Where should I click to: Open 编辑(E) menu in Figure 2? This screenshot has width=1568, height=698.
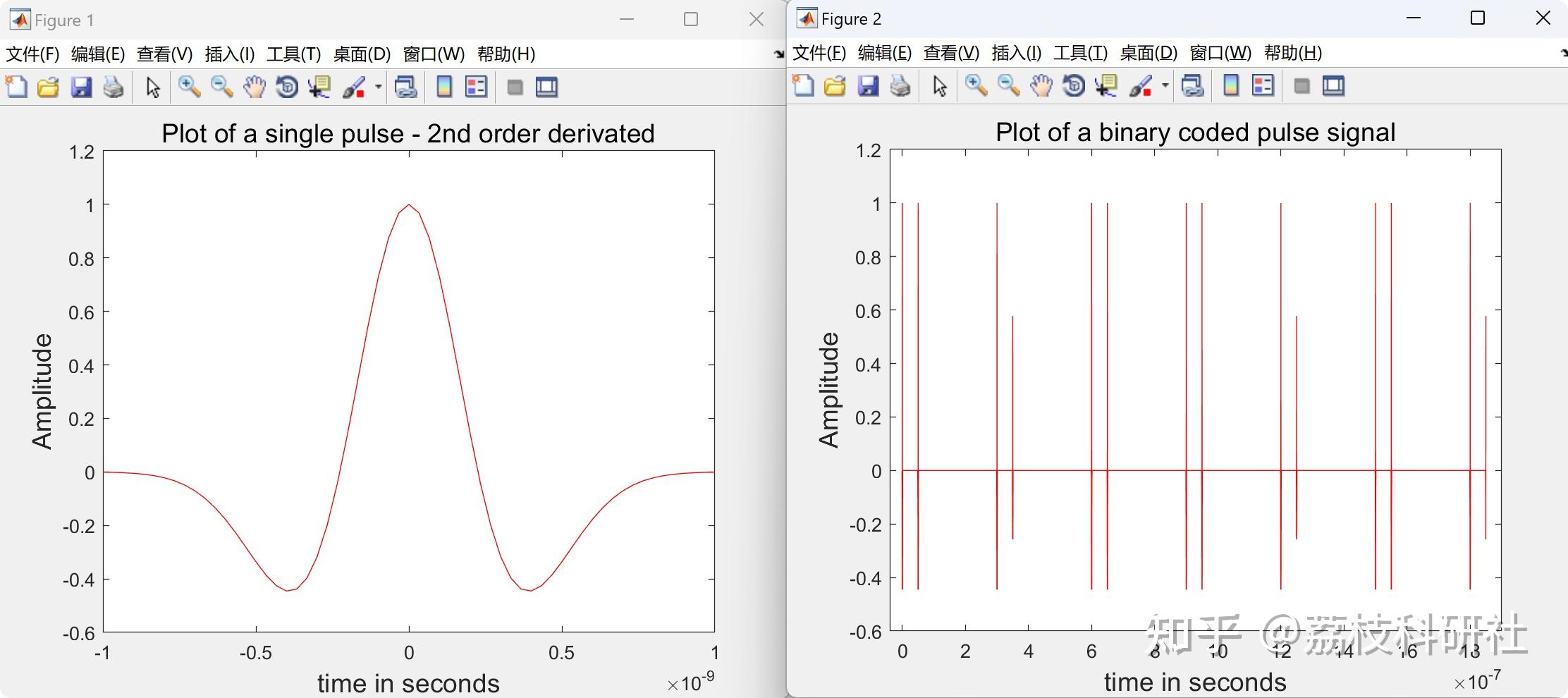885,52
